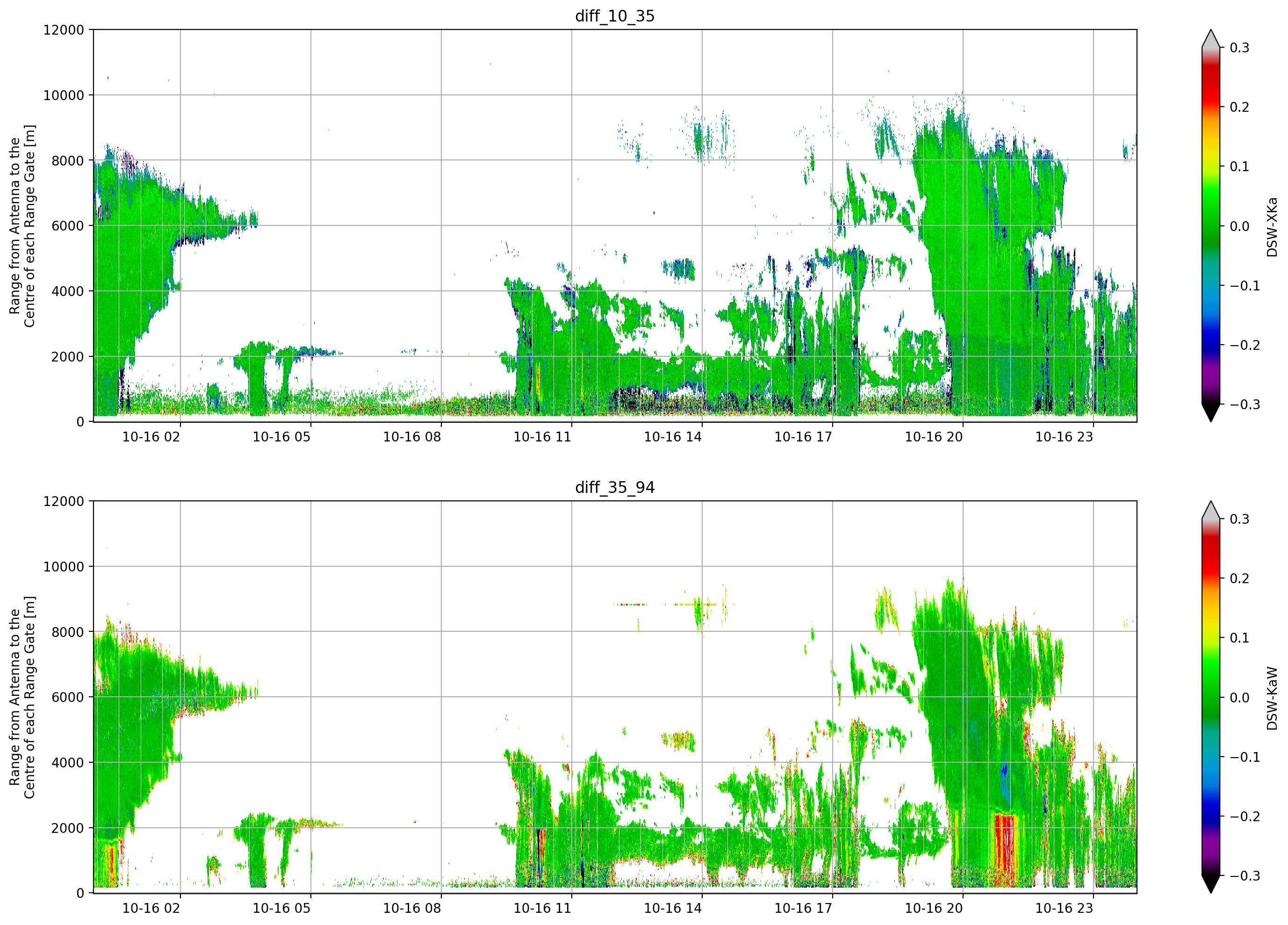Image resolution: width=1288 pixels, height=925 pixels.
Task: Click the 6000 y-tick on the diff_10_35 plot
Action: pyautogui.click(x=68, y=226)
